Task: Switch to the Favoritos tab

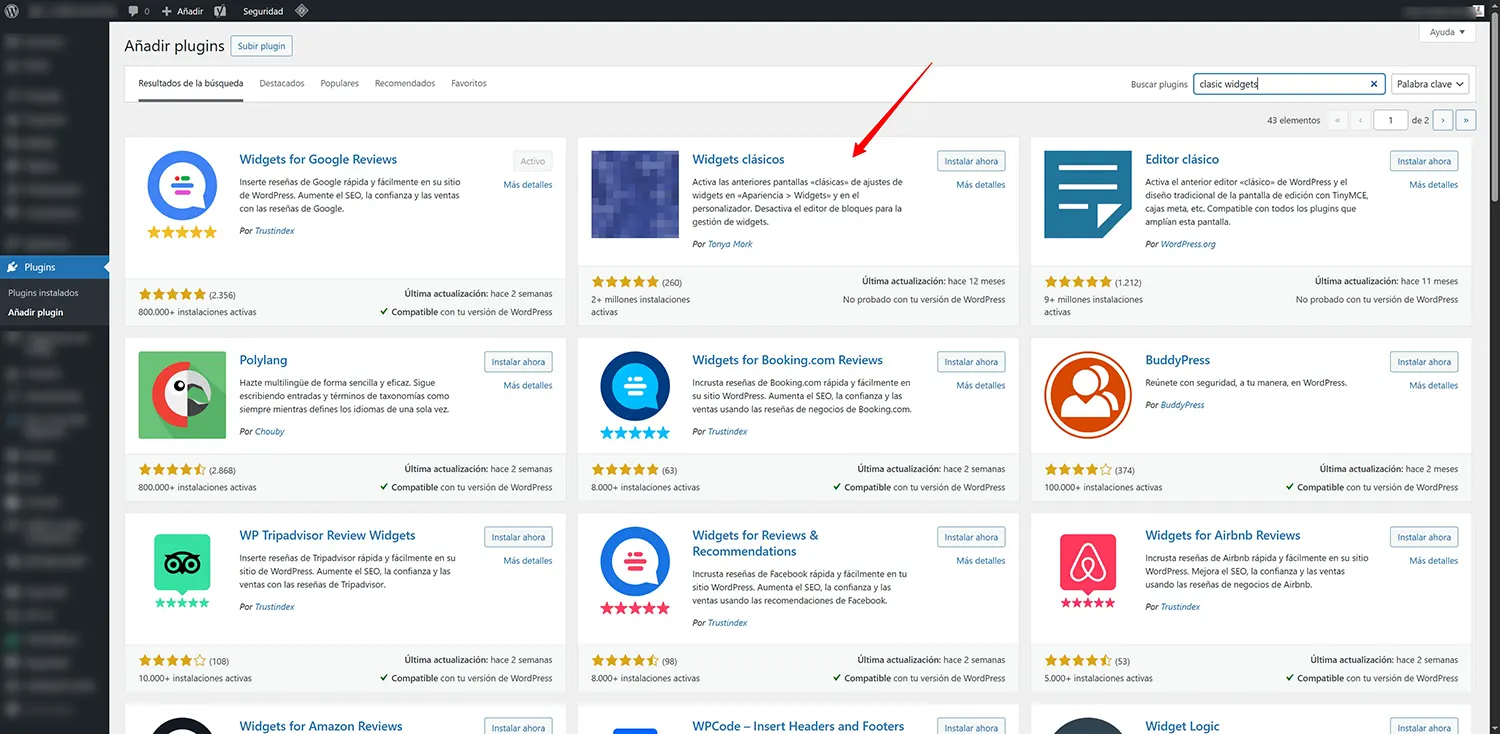Action: [469, 83]
